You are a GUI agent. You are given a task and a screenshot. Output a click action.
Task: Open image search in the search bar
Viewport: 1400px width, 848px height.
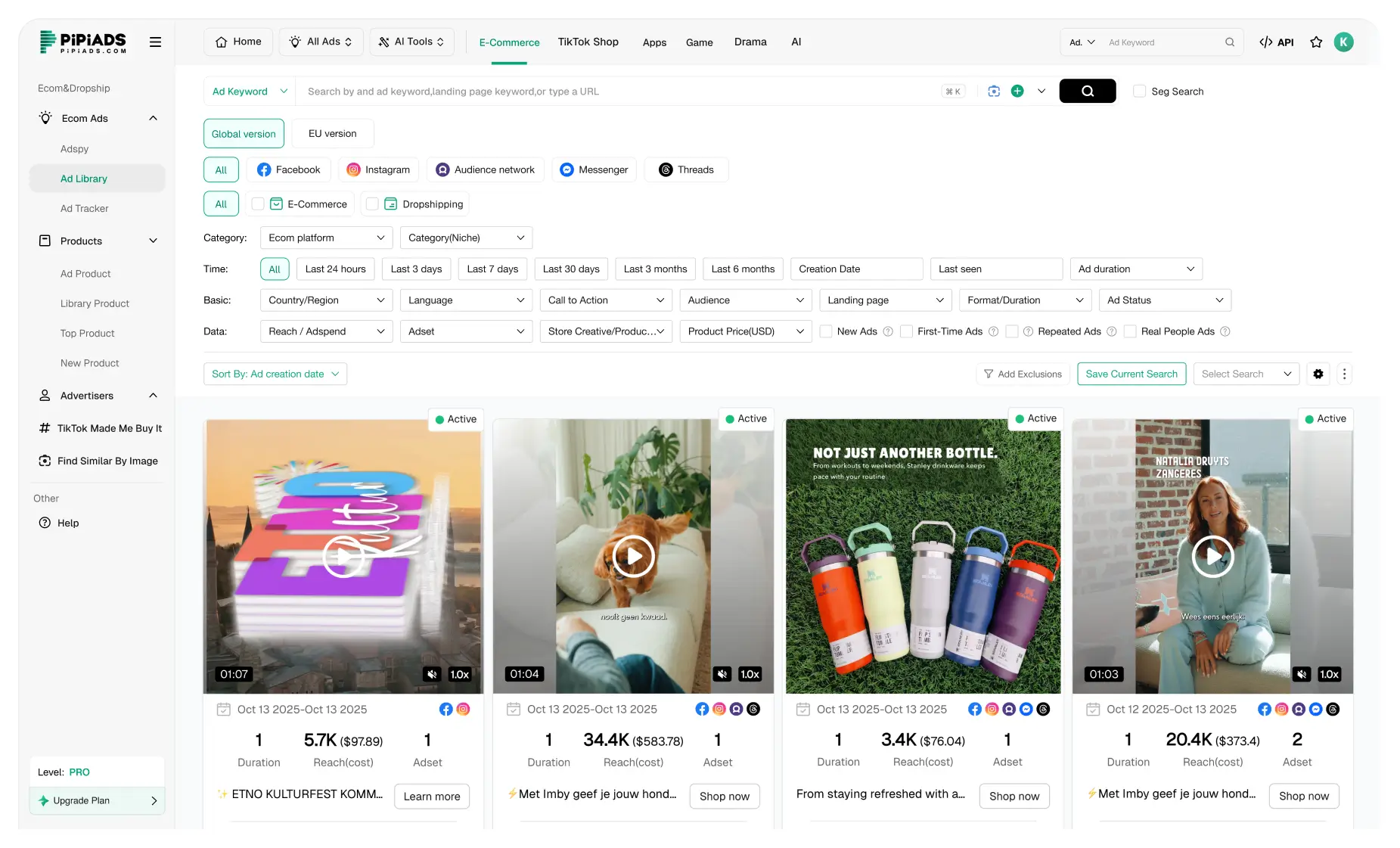tap(993, 91)
